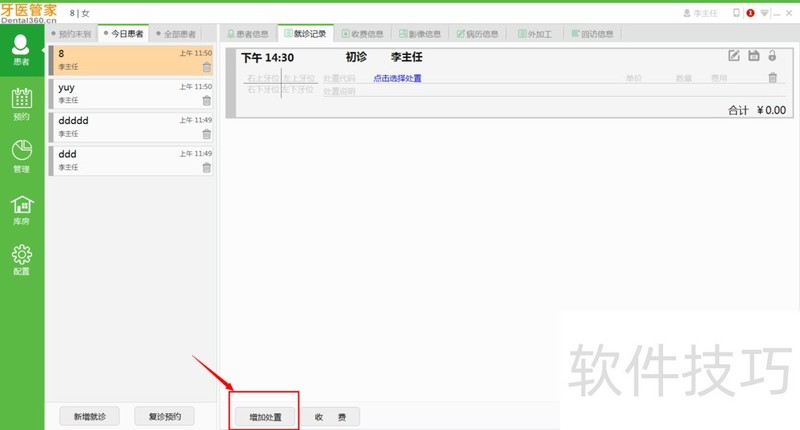Open the 影像信息 tab
The image size is (800, 430).
(420, 34)
